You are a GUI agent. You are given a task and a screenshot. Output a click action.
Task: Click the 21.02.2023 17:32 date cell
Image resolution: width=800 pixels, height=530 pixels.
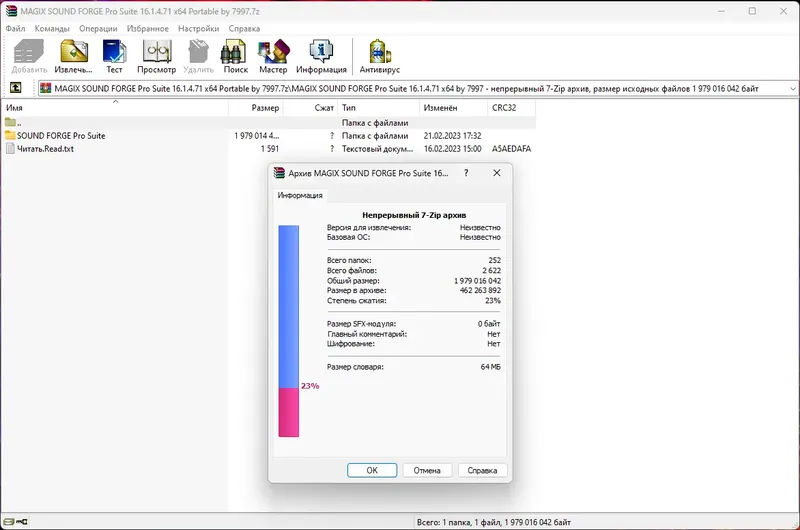coord(453,136)
